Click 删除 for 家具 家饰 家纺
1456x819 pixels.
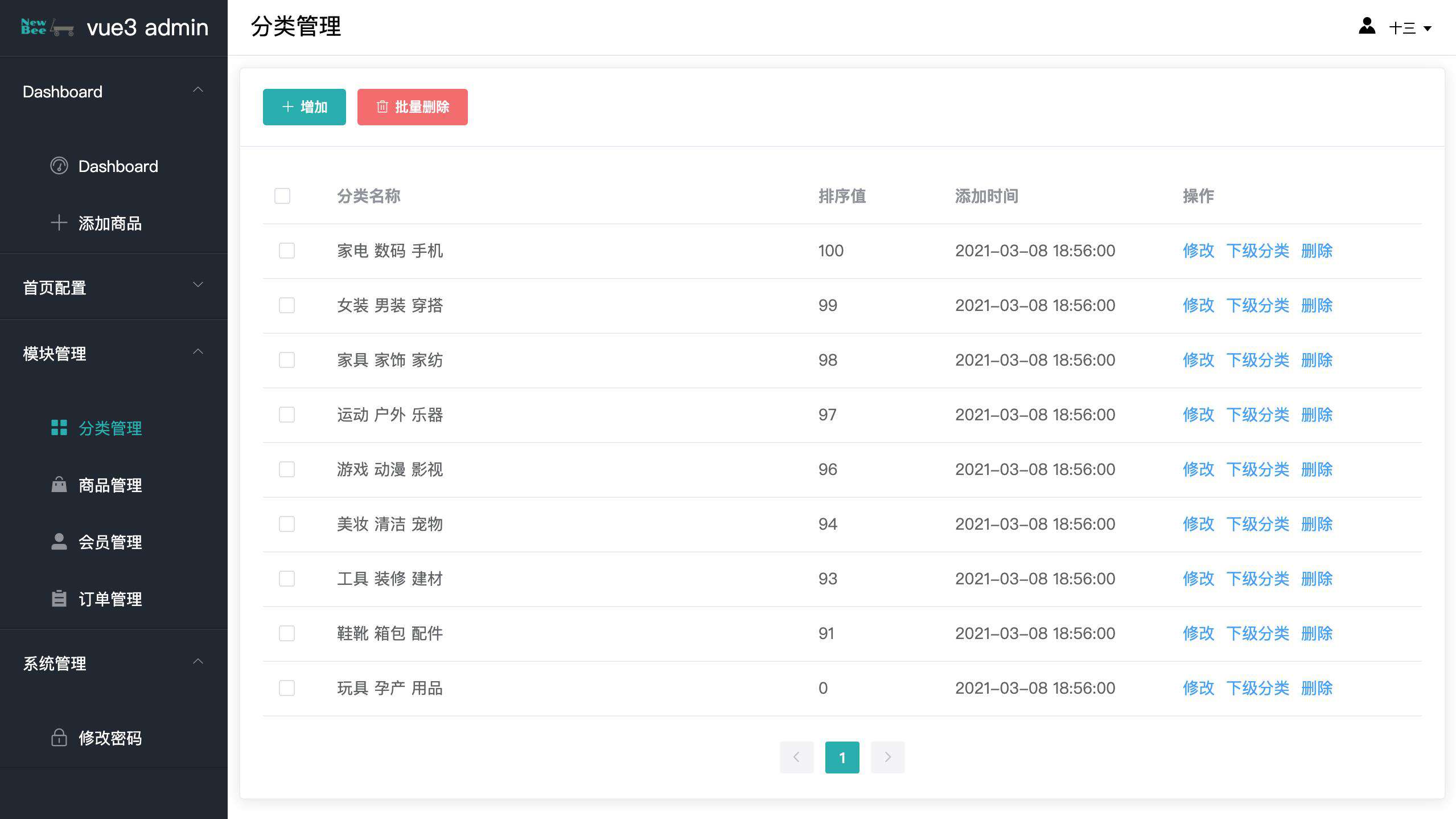click(1317, 360)
